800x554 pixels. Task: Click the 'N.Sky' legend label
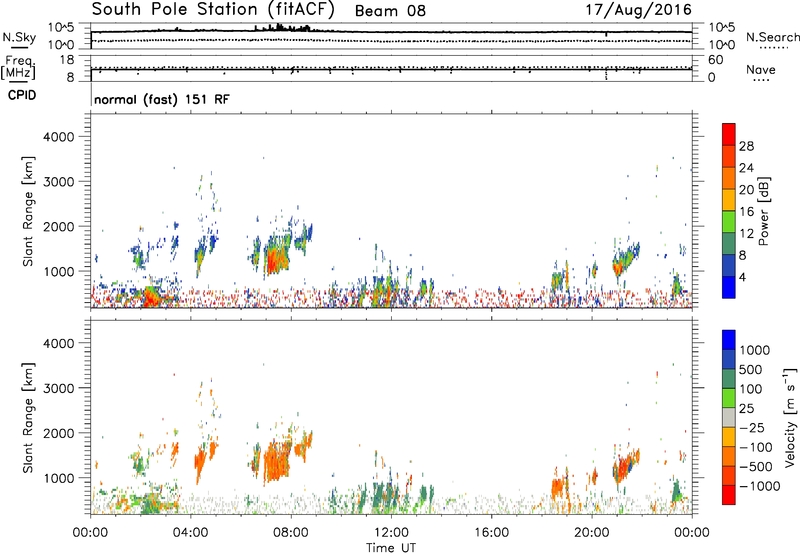[x=19, y=37]
